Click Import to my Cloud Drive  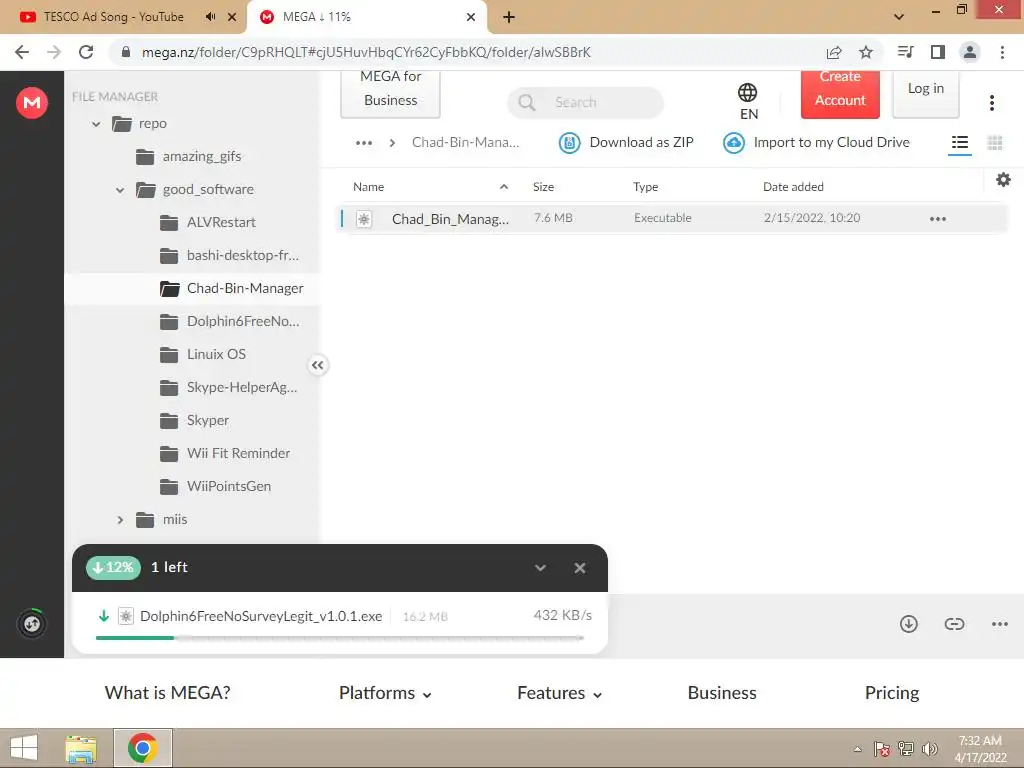coord(816,142)
